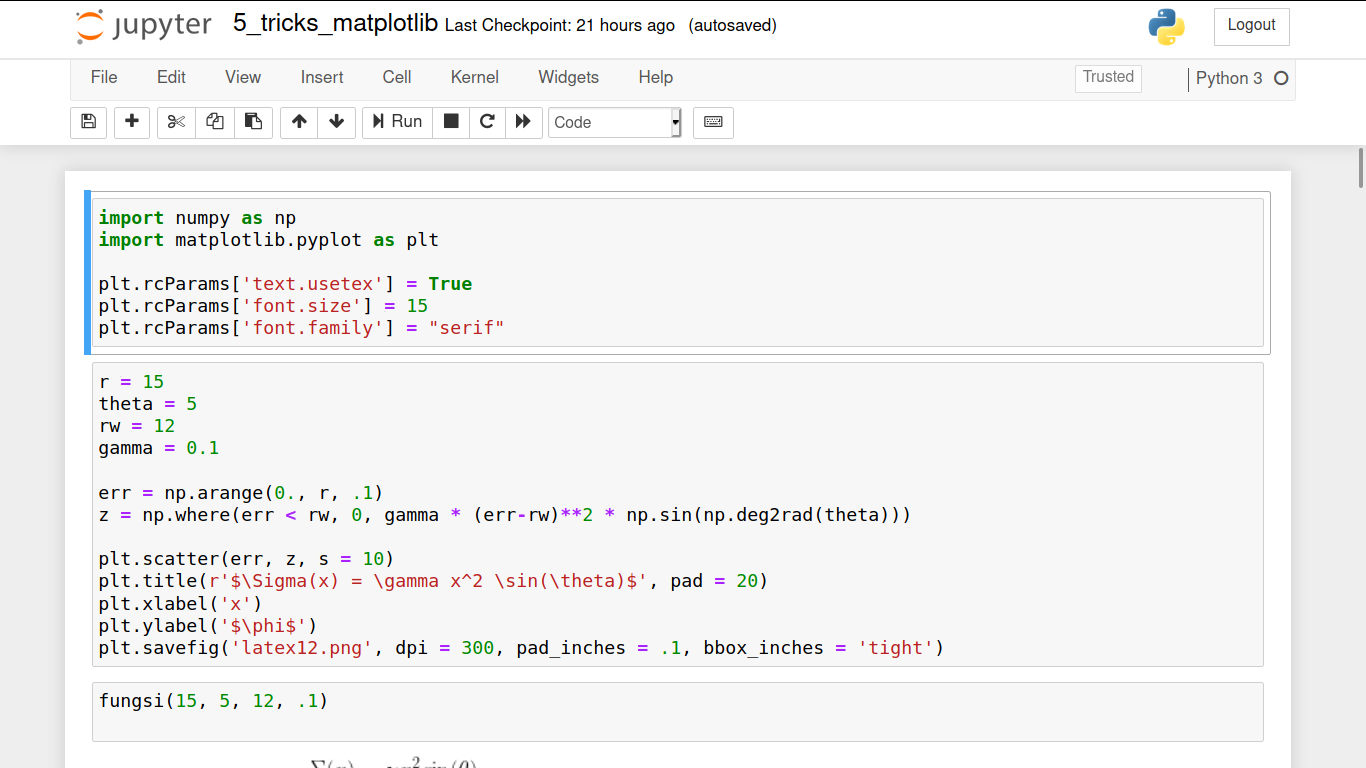Move selected cell up arrow
Screen dimensions: 1366x768
(x=299, y=122)
